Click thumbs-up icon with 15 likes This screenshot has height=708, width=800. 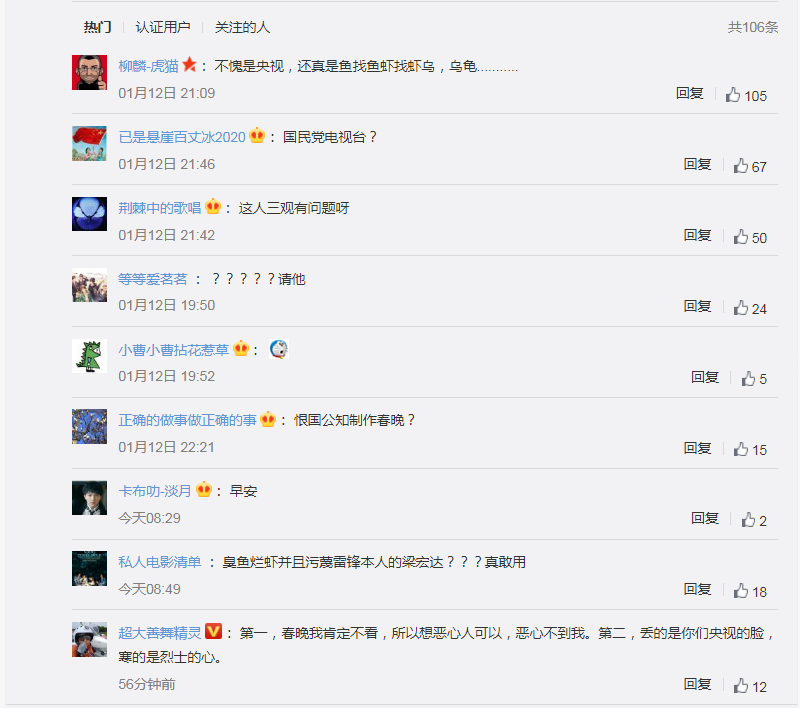coord(740,449)
